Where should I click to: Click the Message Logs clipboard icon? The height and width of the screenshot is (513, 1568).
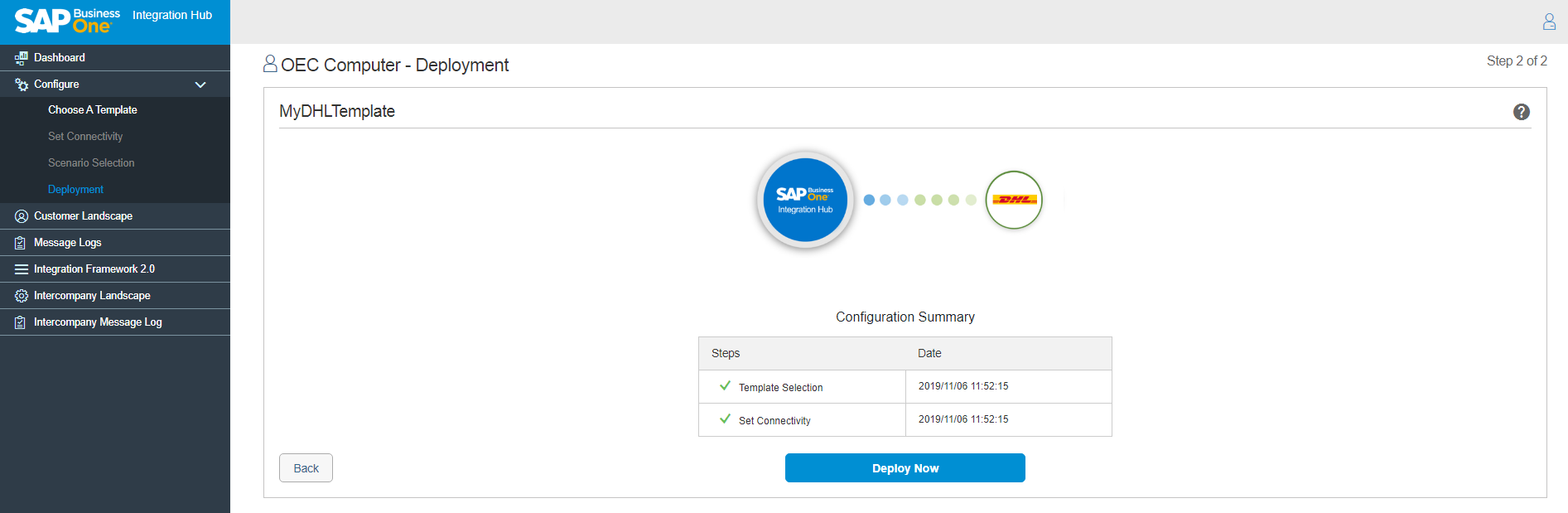(x=22, y=243)
